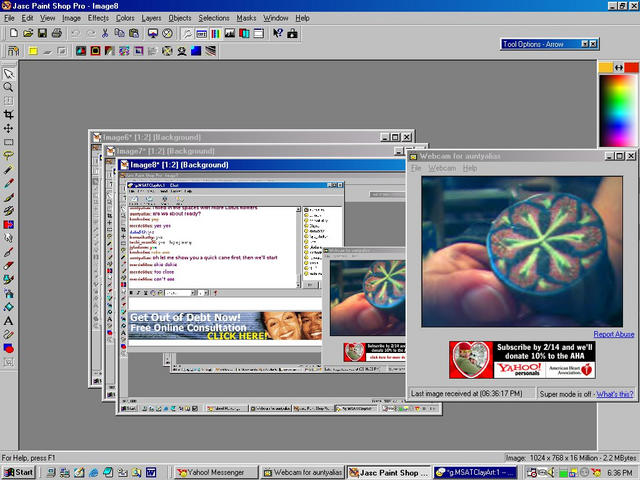The height and width of the screenshot is (480, 640).
Task: Click the webcam clay cane image
Action: point(522,251)
